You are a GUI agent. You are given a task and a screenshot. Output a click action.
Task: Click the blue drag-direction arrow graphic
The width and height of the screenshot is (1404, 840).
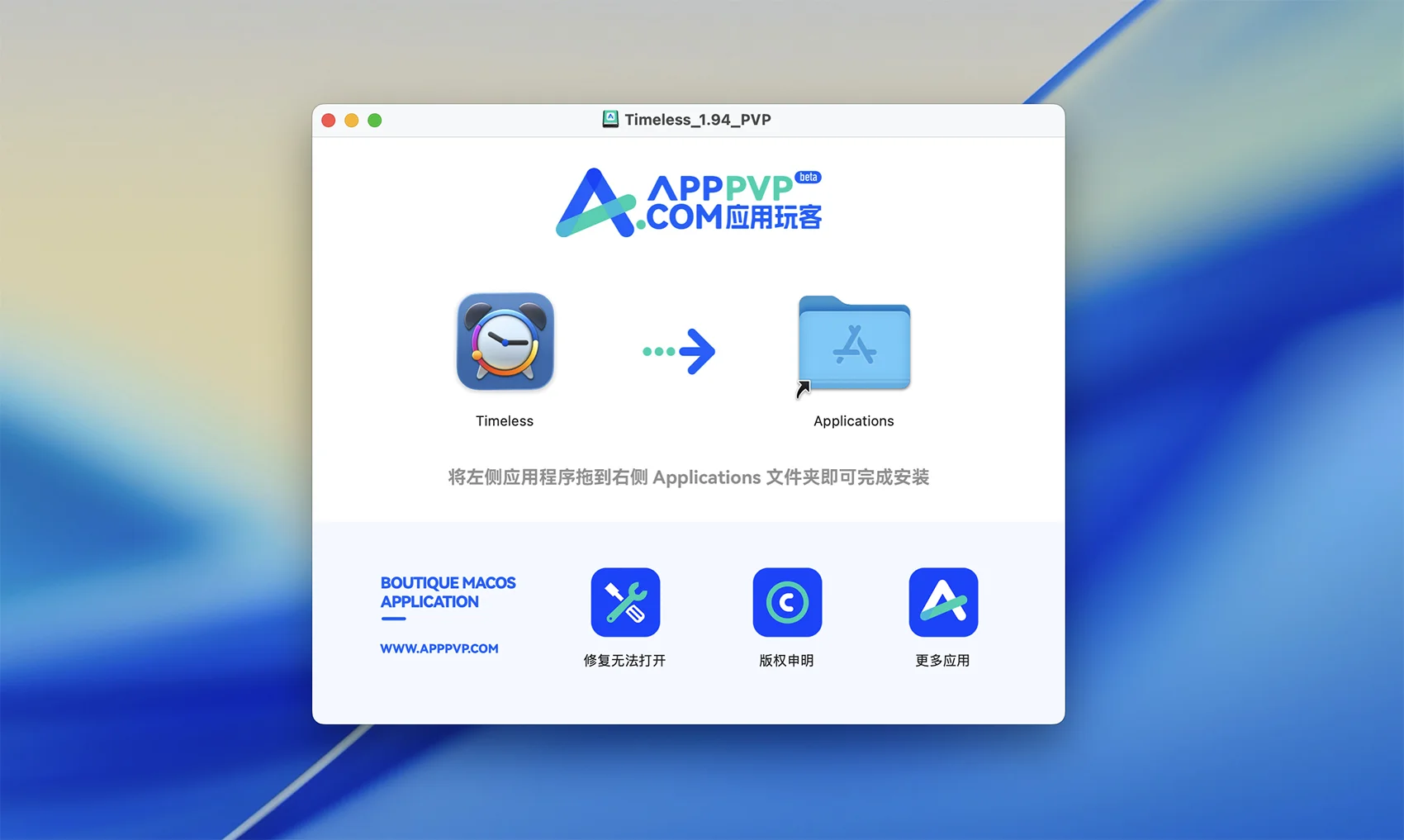pos(680,351)
